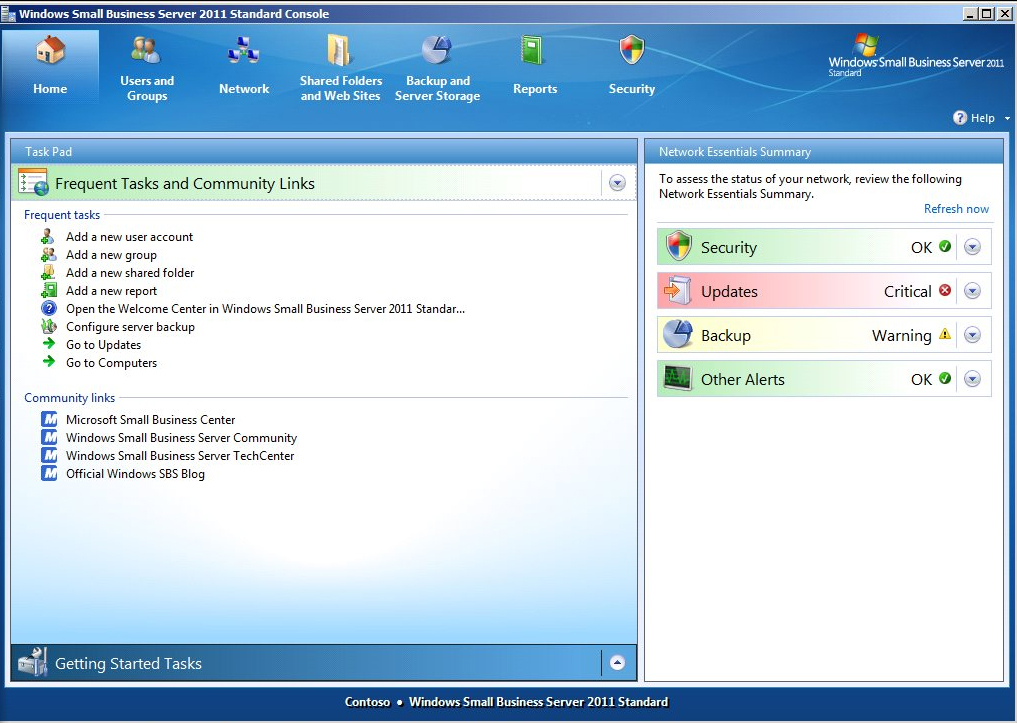The height and width of the screenshot is (723, 1017).
Task: Click the Help question mark icon
Action: click(960, 118)
